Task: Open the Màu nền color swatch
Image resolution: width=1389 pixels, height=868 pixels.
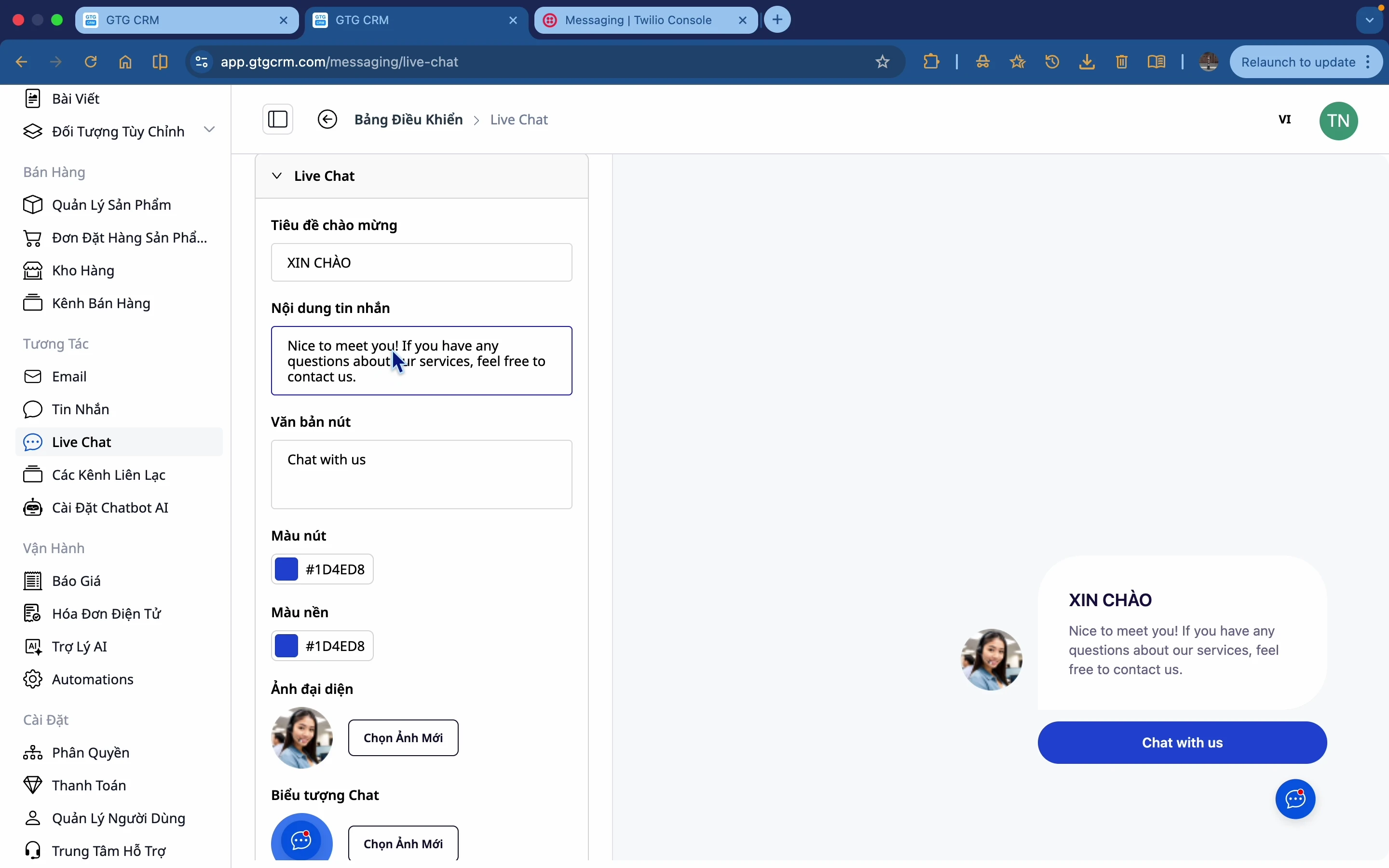Action: [286, 646]
